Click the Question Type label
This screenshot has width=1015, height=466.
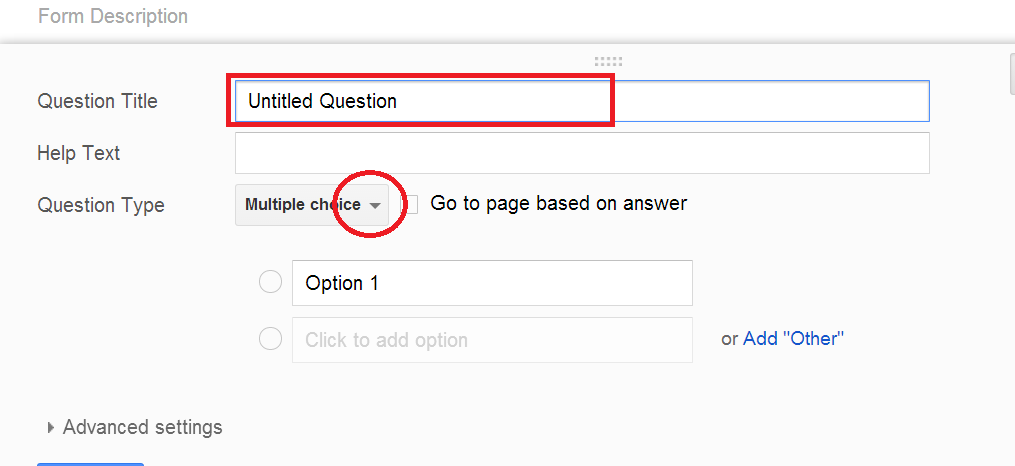coord(100,205)
